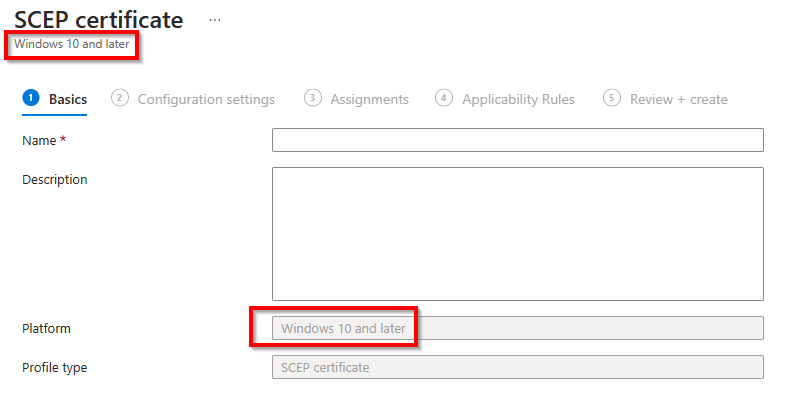Click step number 5 circle icon
Screen dimensions: 786x403
click(x=612, y=98)
